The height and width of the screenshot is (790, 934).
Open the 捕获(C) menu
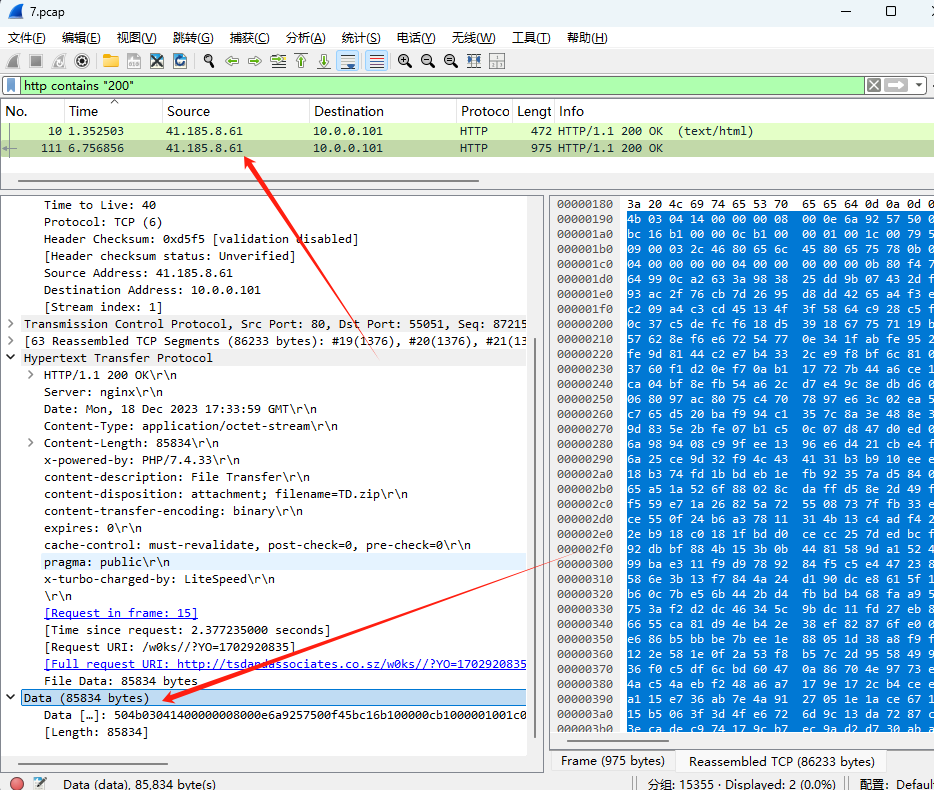pos(250,38)
